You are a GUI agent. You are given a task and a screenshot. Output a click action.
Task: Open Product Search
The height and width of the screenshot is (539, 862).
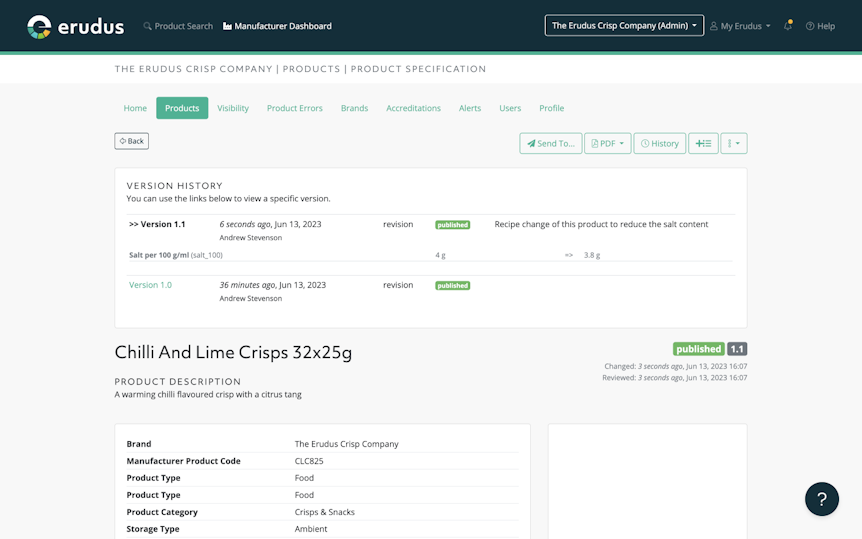point(178,26)
